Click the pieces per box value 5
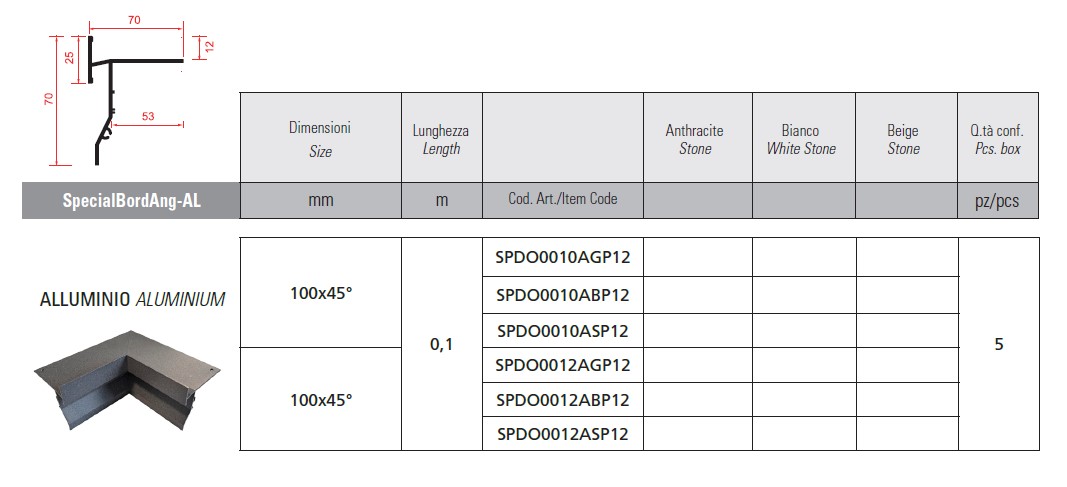Image resolution: width=1067 pixels, height=487 pixels. tap(998, 344)
